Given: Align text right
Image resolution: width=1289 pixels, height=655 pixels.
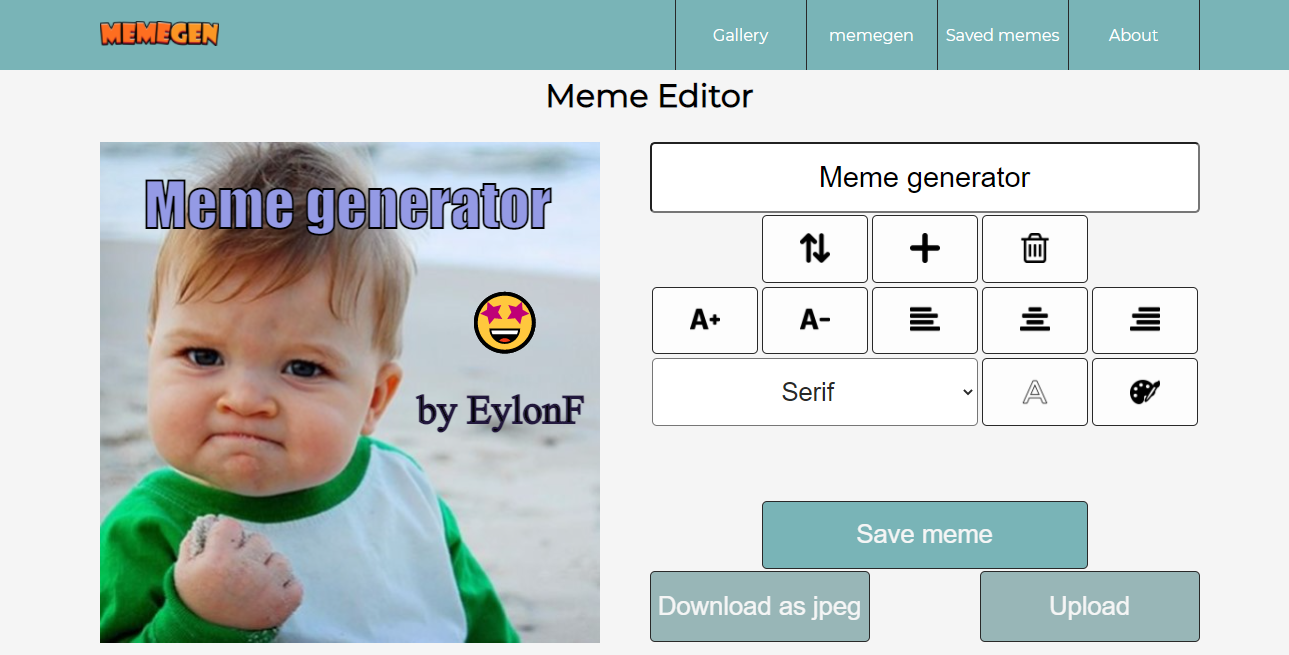Looking at the screenshot, I should tap(1145, 320).
